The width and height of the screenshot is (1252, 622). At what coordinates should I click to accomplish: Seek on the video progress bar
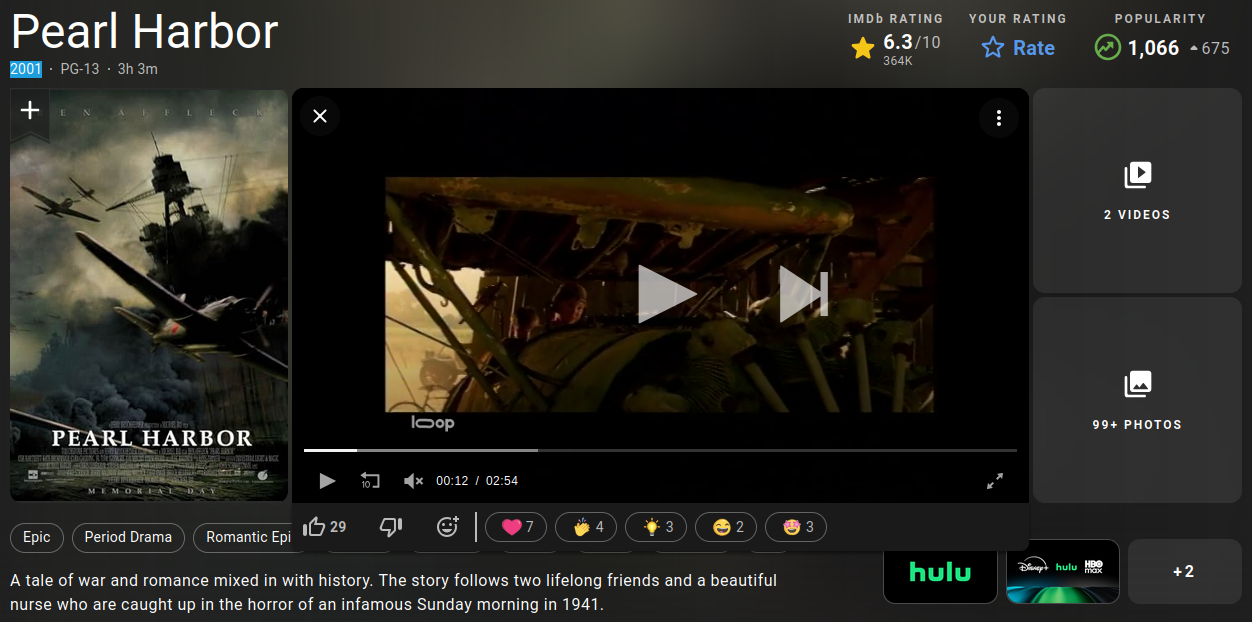coord(660,451)
